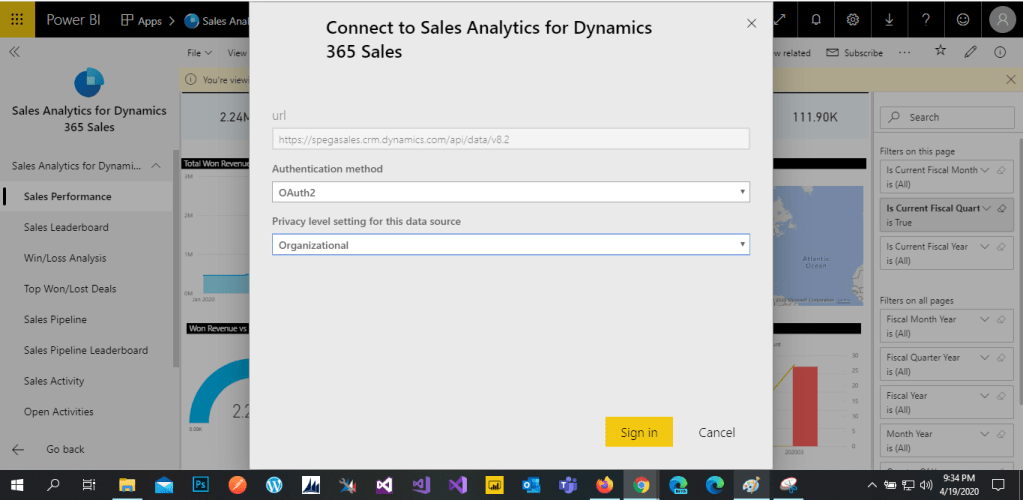This screenshot has width=1023, height=500.
Task: Open the help question mark menu
Action: (926, 19)
